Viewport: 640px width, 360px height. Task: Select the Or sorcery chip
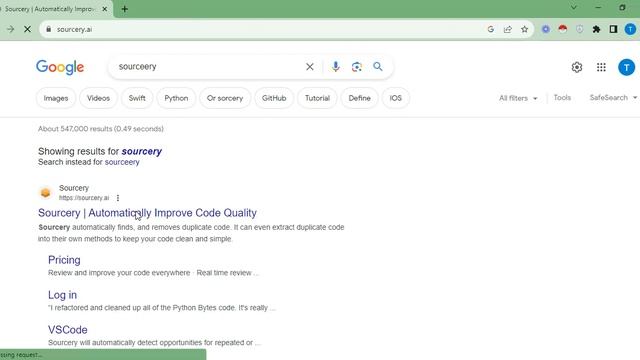point(225,98)
